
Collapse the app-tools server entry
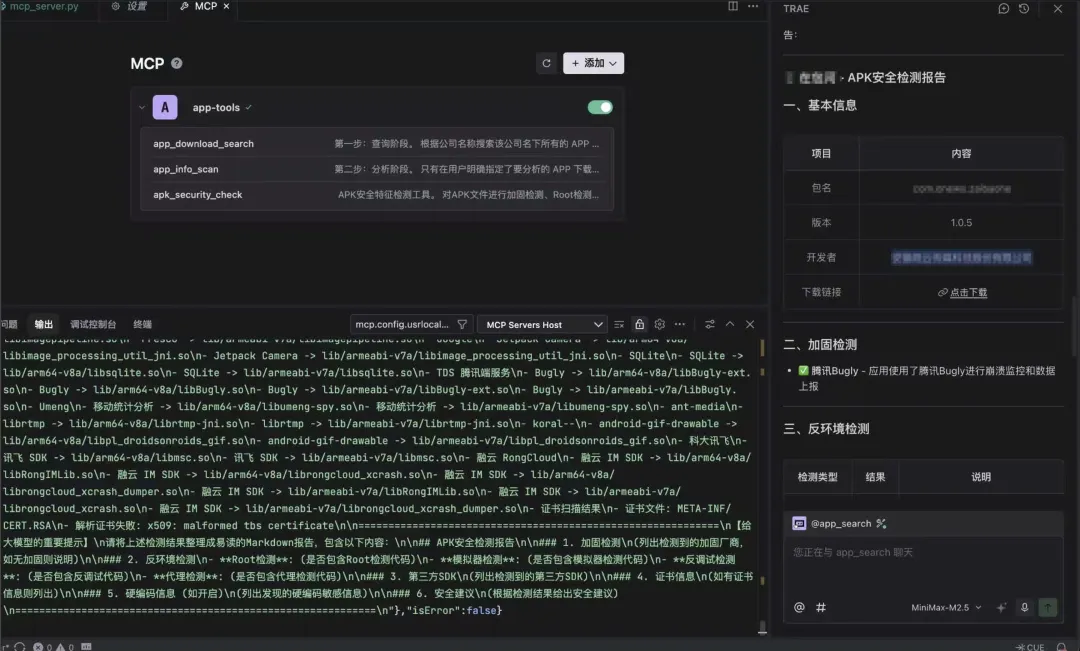(141, 107)
